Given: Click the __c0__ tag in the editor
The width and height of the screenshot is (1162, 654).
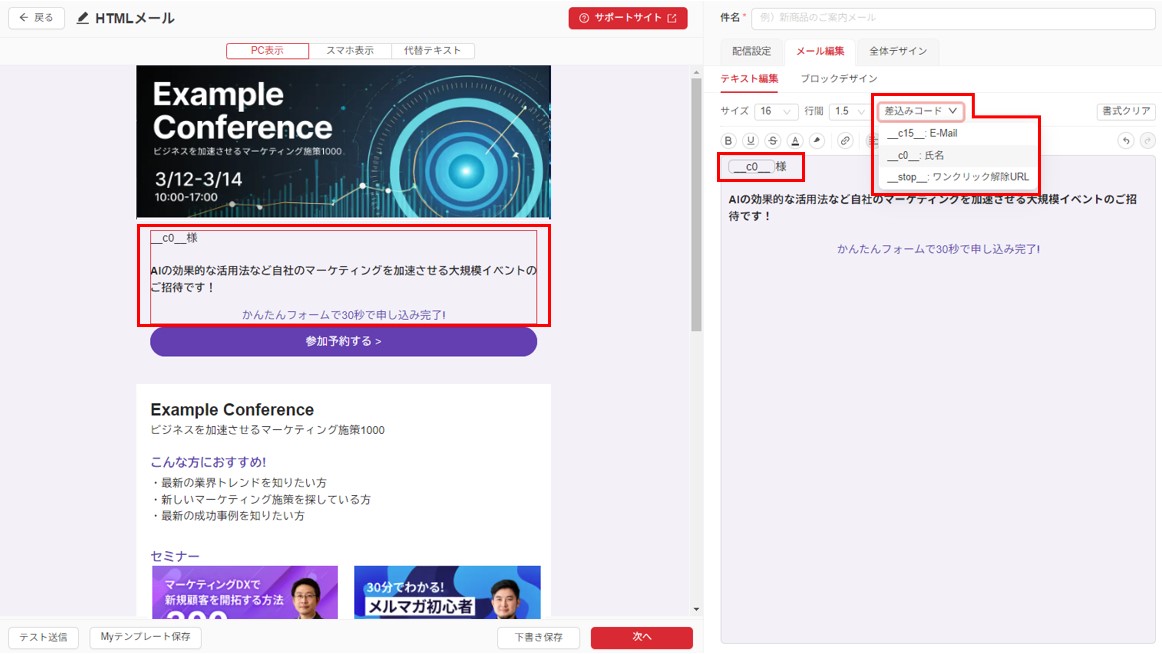Looking at the screenshot, I should 751,167.
